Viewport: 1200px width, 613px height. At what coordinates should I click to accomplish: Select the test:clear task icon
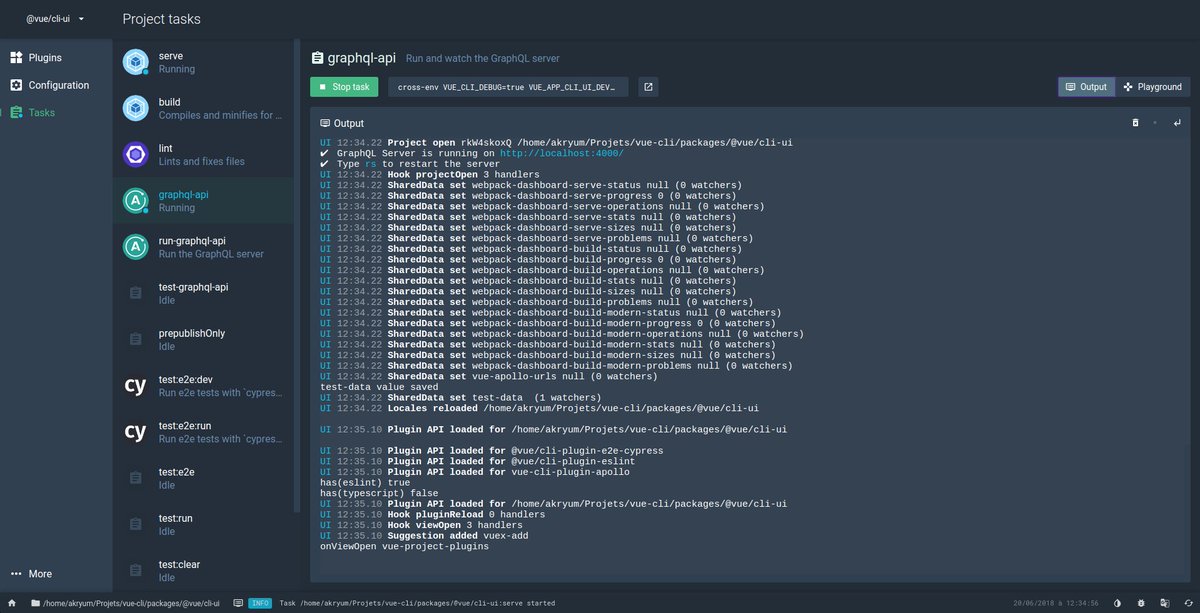point(135,570)
